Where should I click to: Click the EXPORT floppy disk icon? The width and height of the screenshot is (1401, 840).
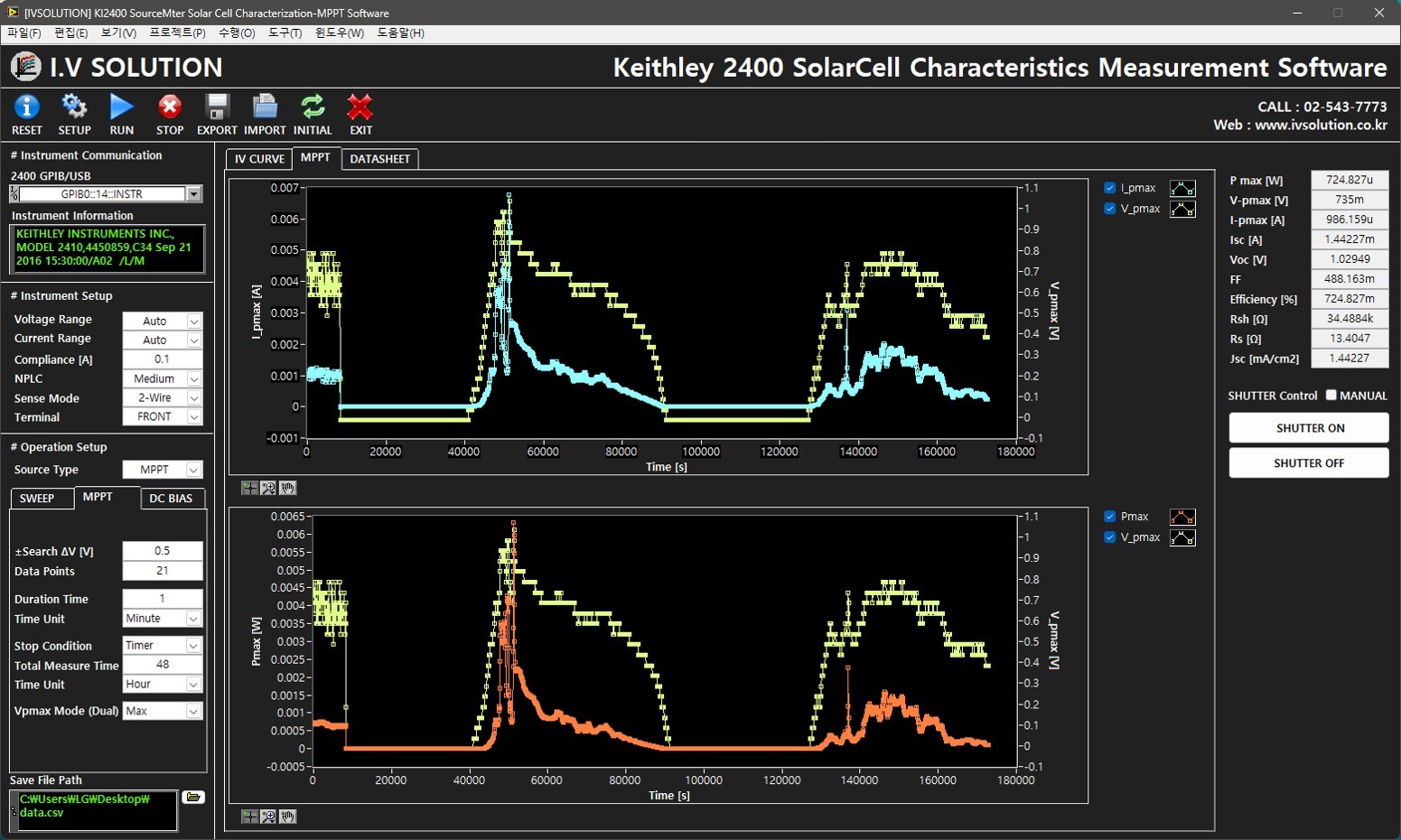(217, 107)
